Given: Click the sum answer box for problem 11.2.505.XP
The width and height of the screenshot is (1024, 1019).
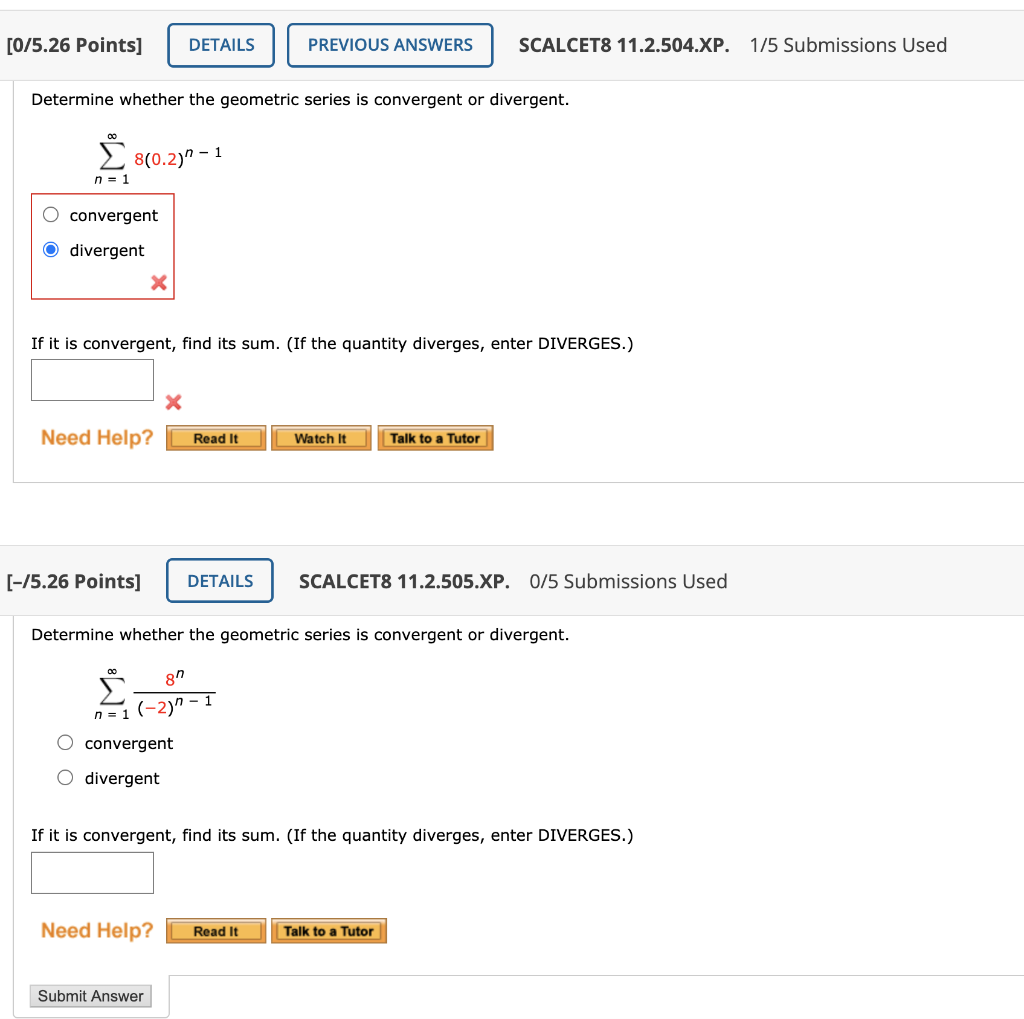Looking at the screenshot, I should click(x=92, y=872).
